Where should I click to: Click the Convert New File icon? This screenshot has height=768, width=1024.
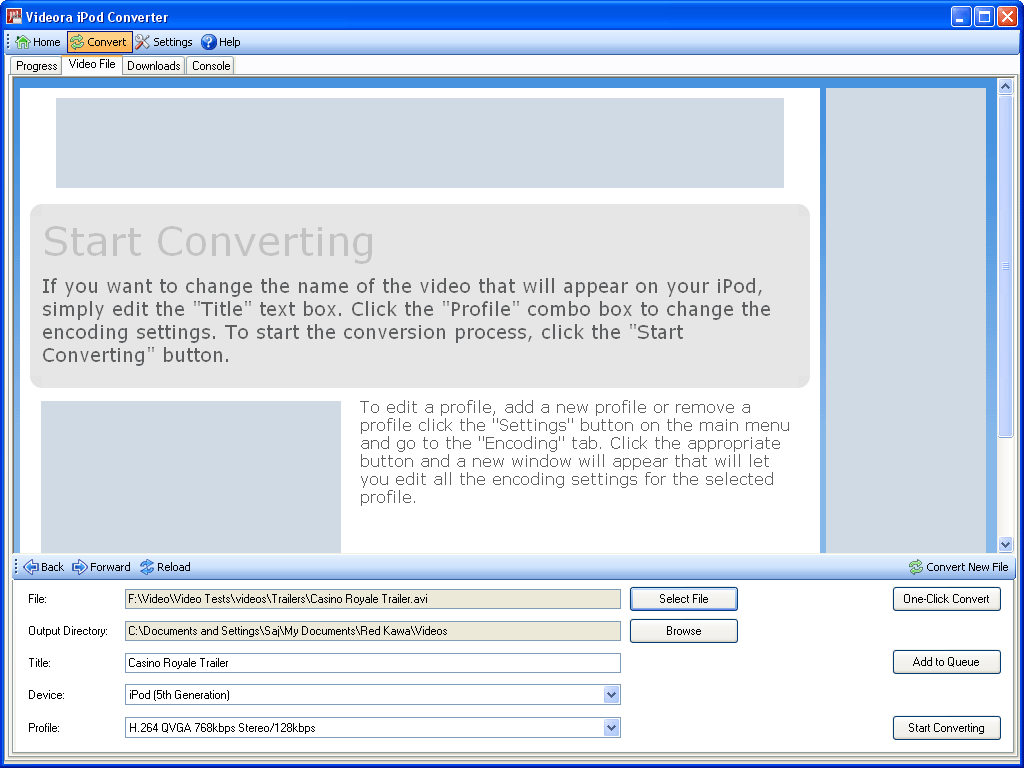point(916,567)
